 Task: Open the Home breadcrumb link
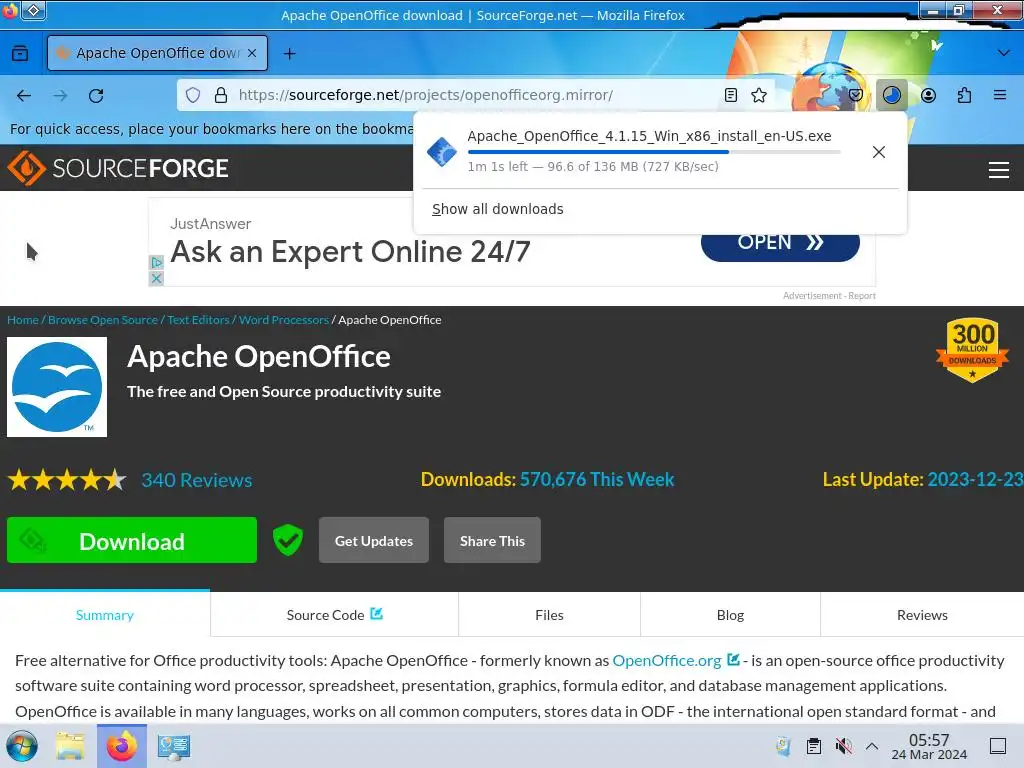point(23,320)
